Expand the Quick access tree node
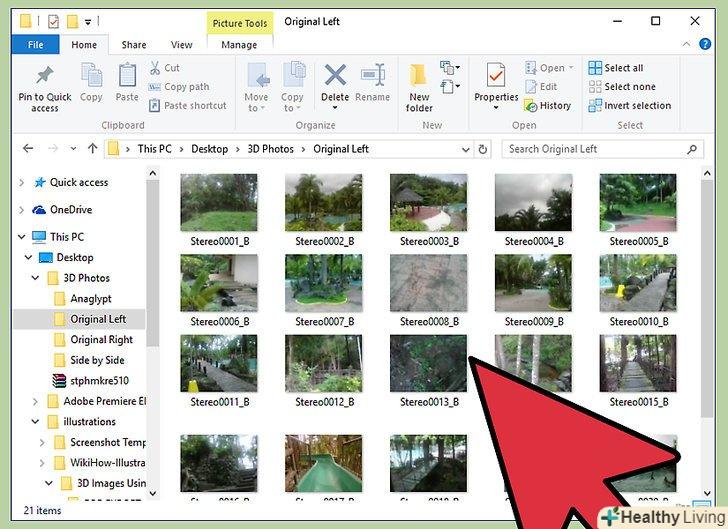The width and height of the screenshot is (728, 529). pos(22,183)
